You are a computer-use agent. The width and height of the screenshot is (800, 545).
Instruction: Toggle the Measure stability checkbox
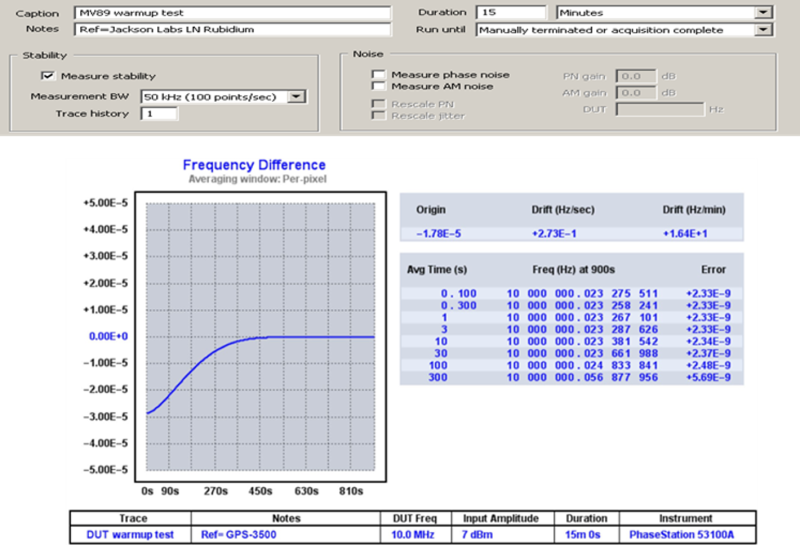click(x=47, y=76)
